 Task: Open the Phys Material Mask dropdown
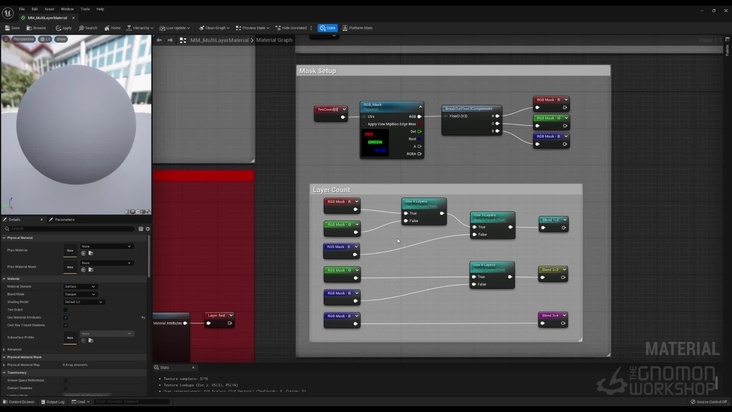(106, 263)
